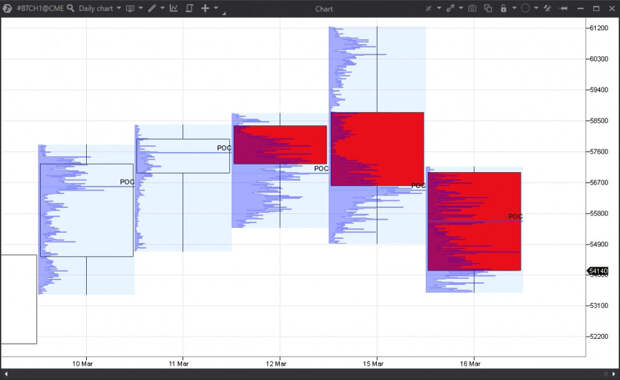Click the screenshot camera icon
Screen dimensions: 620x380
pos(472,8)
